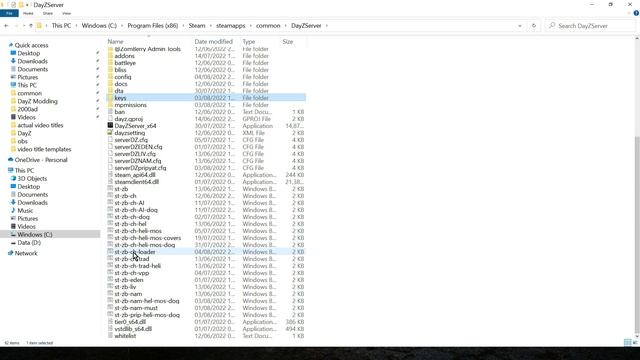Click the DayZServer_x64 application icon

click(x=110, y=126)
